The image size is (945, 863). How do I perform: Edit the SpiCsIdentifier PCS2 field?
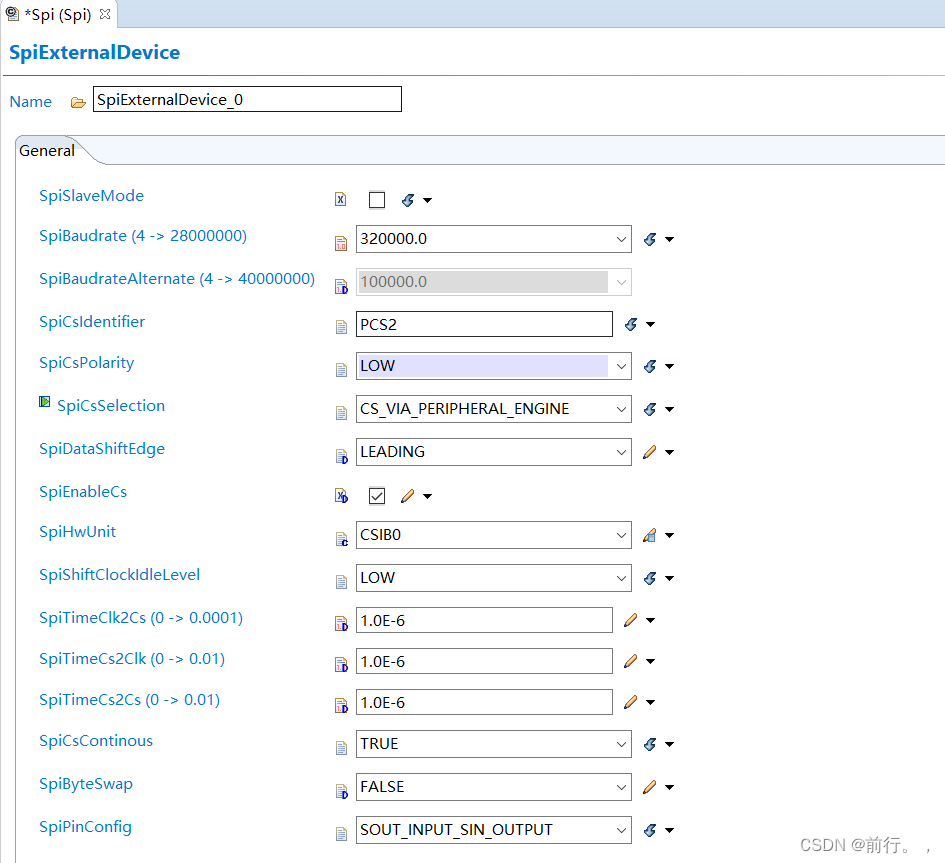(484, 324)
